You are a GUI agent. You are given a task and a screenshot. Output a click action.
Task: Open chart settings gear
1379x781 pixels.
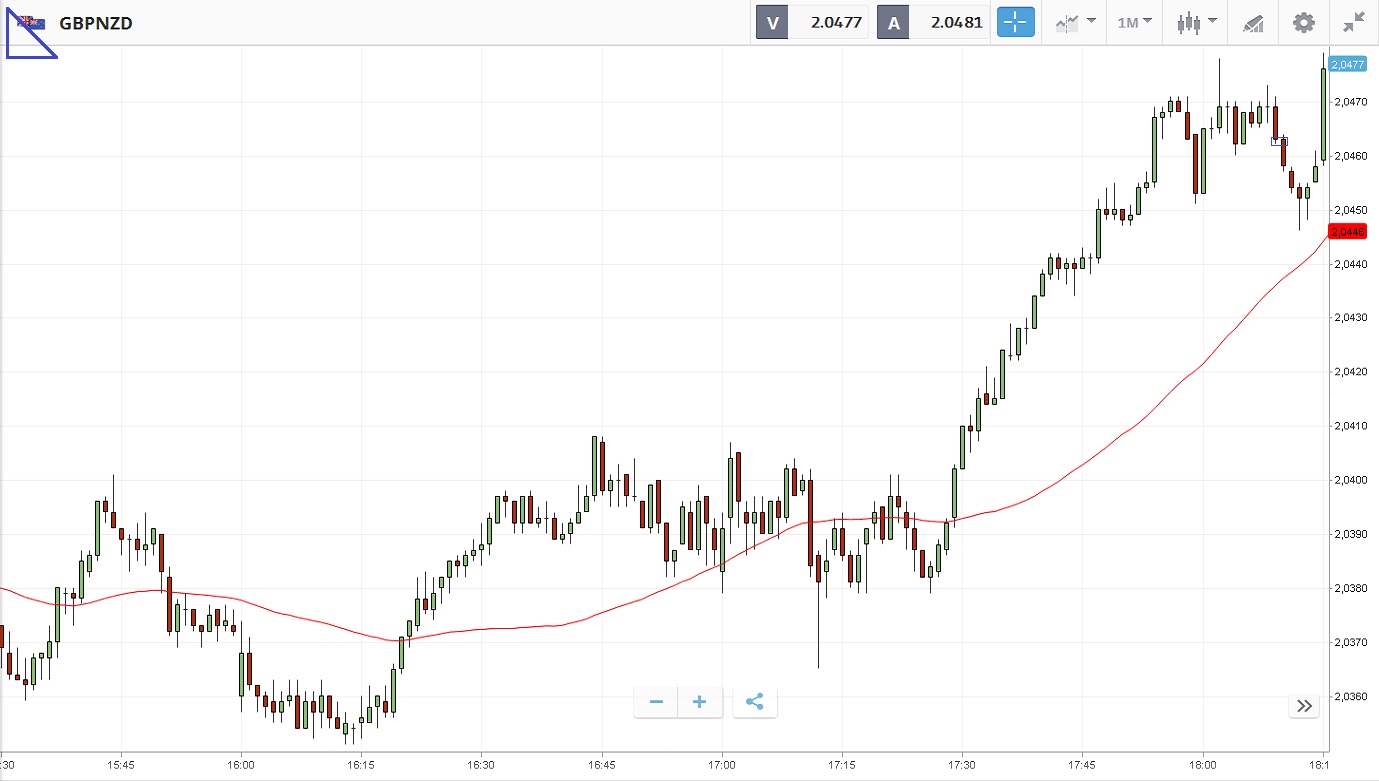tap(1303, 22)
